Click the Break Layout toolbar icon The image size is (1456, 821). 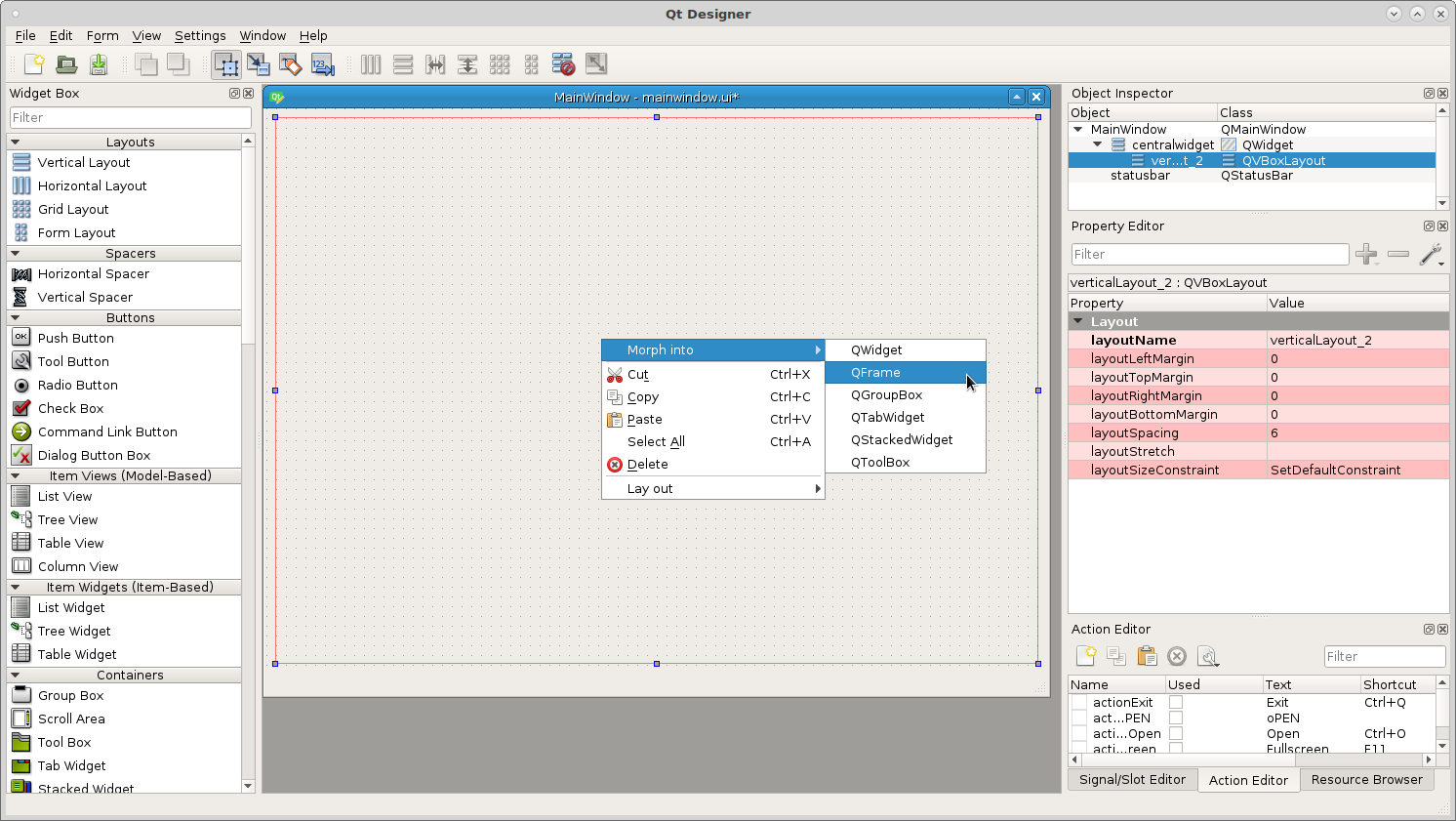(x=563, y=64)
